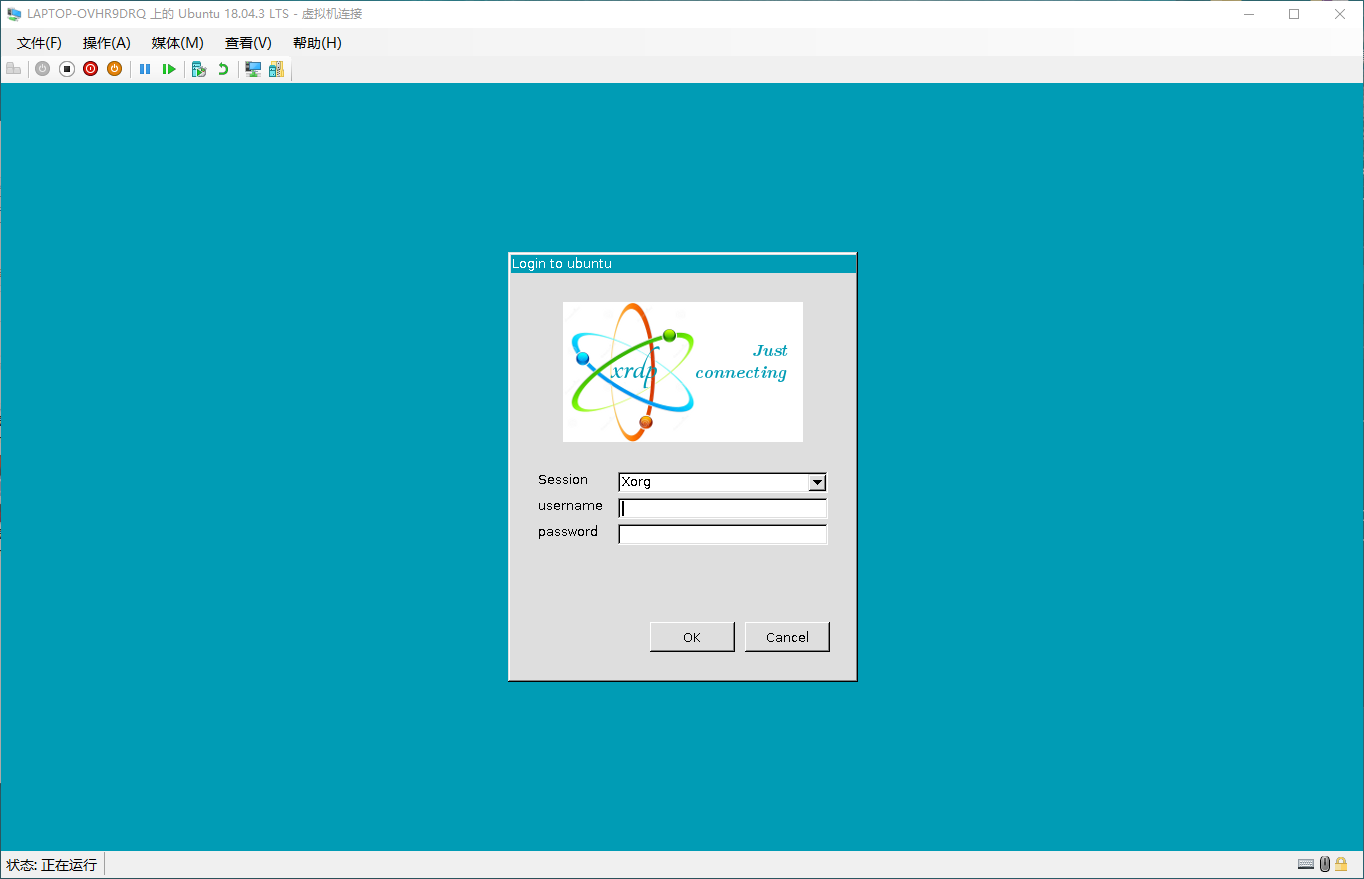Click the VM connection icon in title bar
The image size is (1364, 879).
(14, 14)
